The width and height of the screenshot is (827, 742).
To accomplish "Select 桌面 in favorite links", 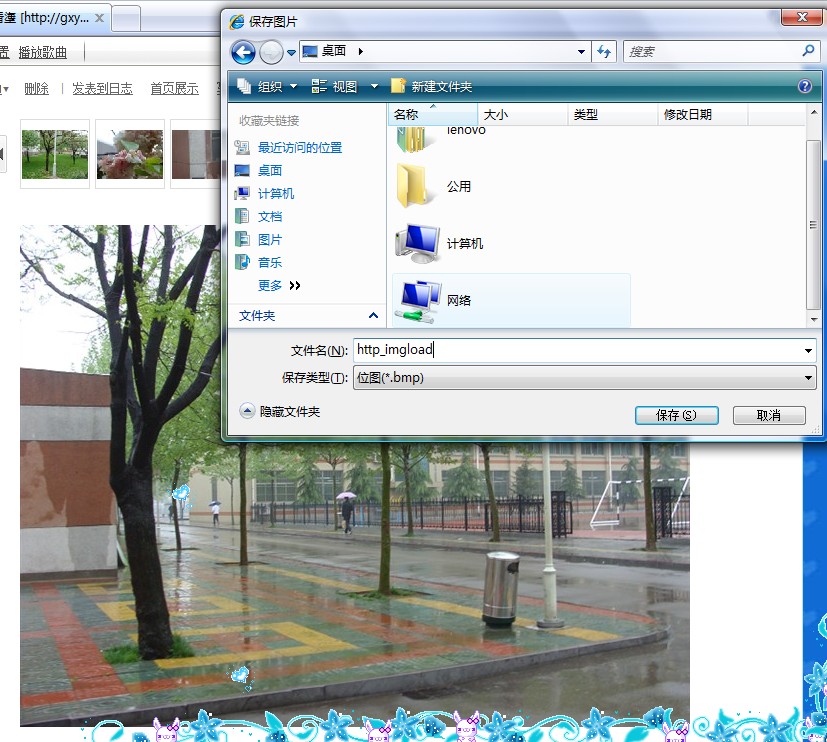I will (x=270, y=170).
